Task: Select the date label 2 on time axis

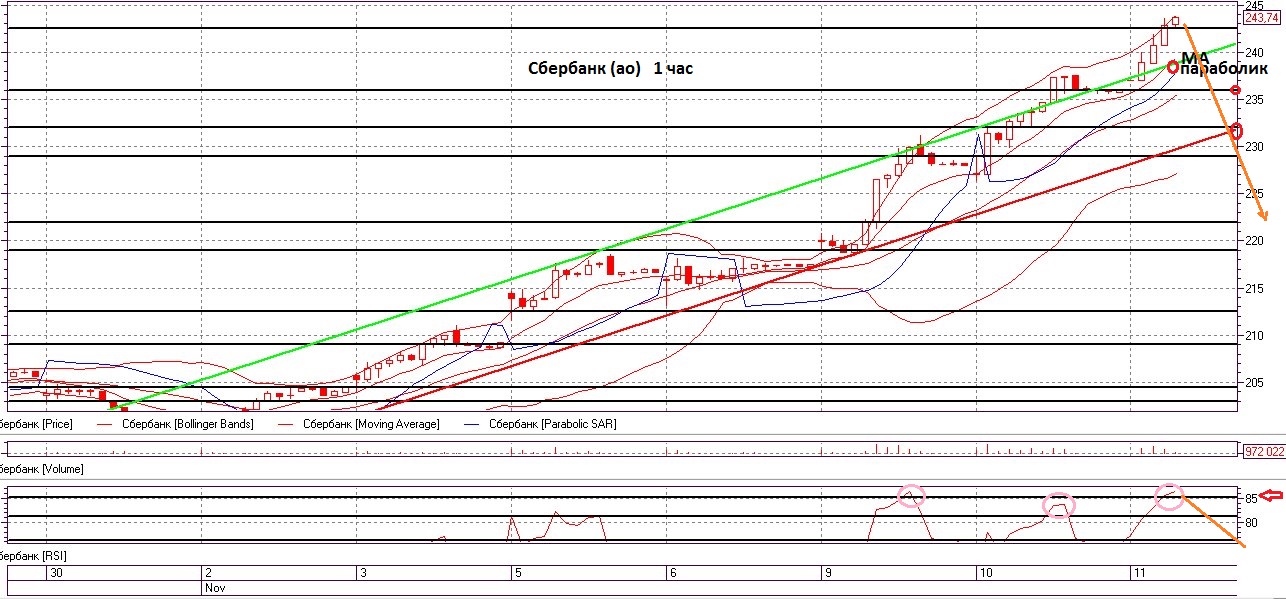Action: point(208,573)
